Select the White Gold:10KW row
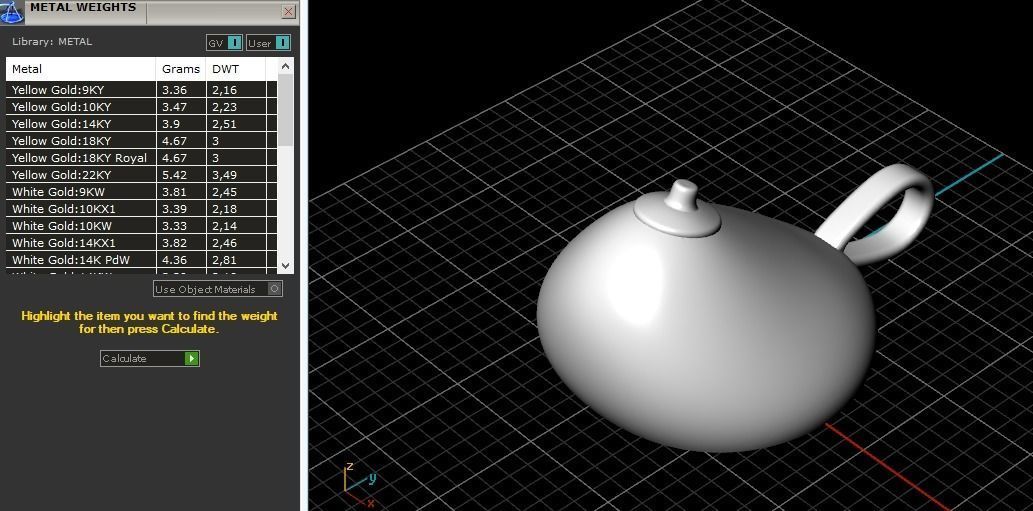The image size is (1033, 511). [x=140, y=226]
